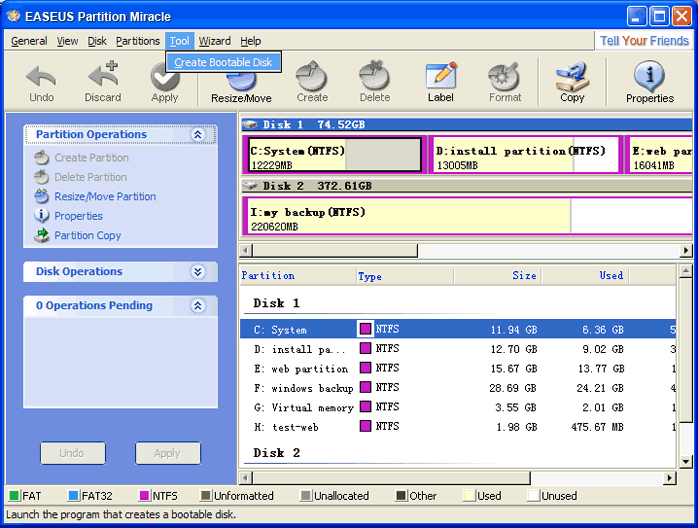Image resolution: width=698 pixels, height=528 pixels.
Task: Click Delete Partition icon in sidebar
Action: [41, 177]
